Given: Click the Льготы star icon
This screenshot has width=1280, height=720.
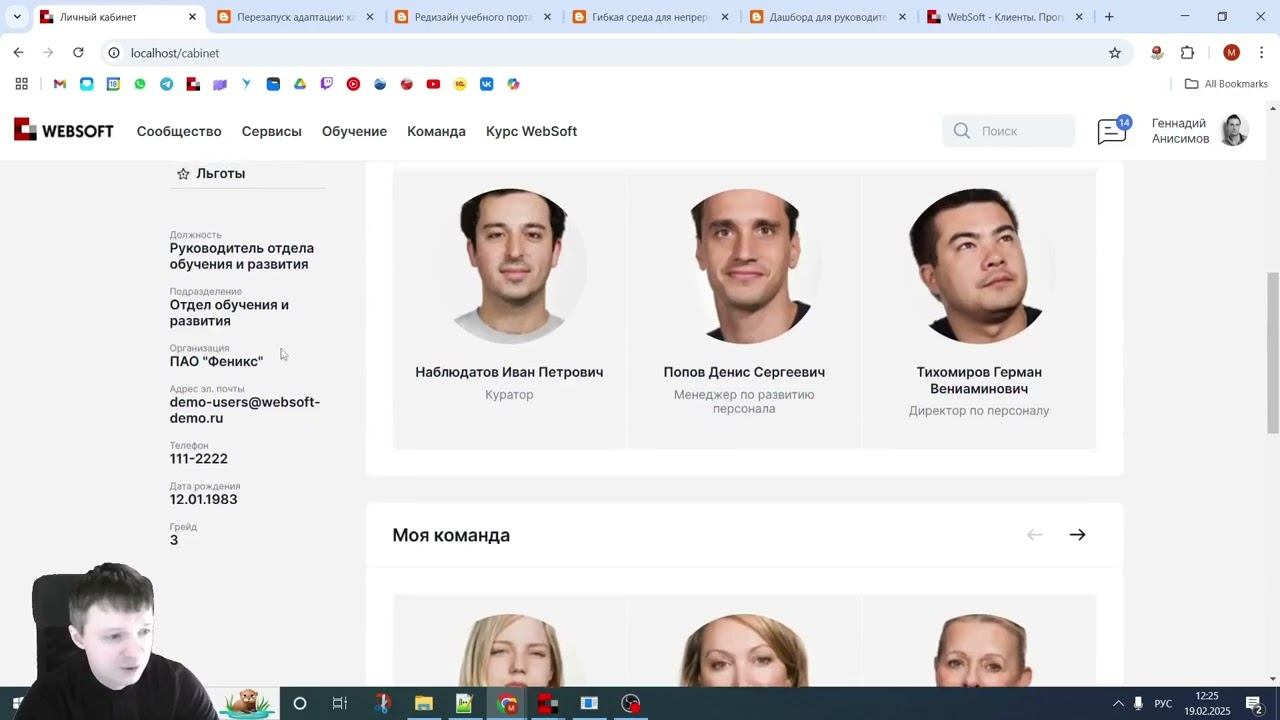Looking at the screenshot, I should pyautogui.click(x=183, y=174).
